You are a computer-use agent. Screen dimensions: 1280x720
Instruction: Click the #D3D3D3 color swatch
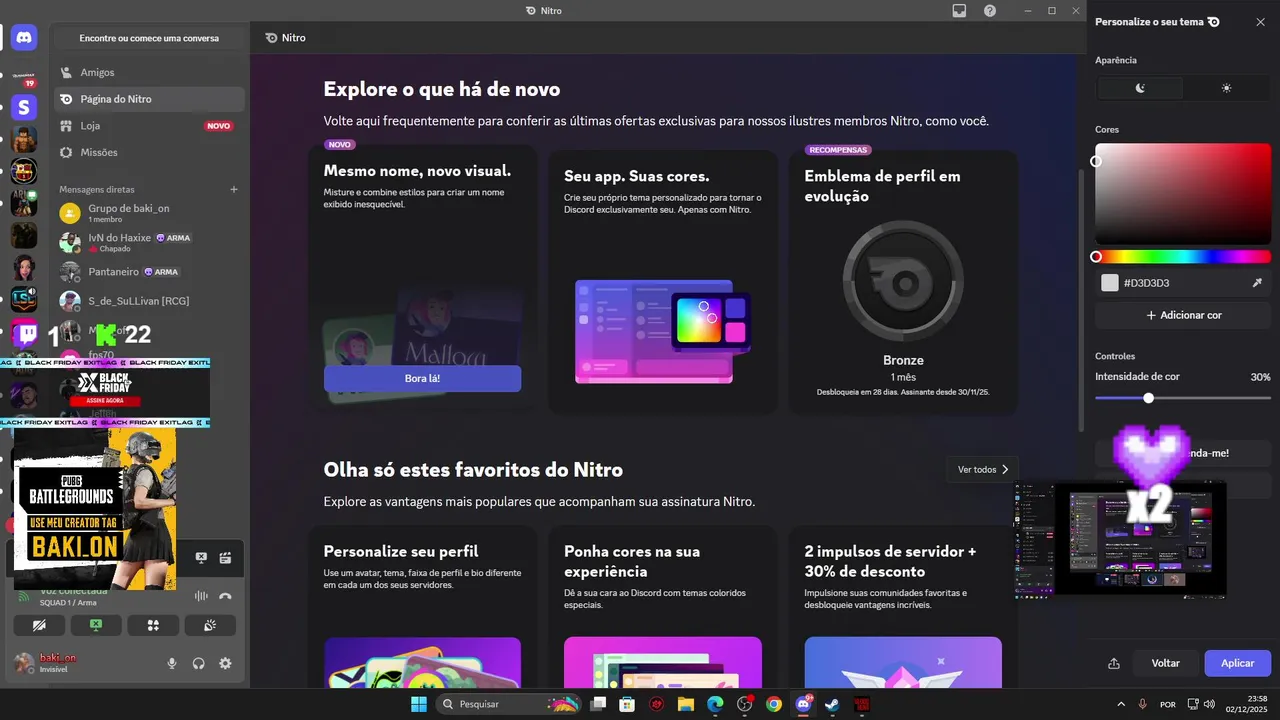(x=1109, y=283)
